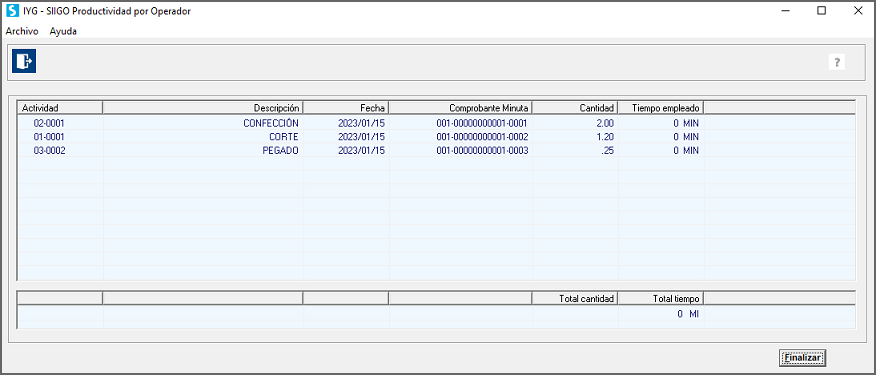Screen dimensions: 876x375
Task: Click the 0 MIN time in CORTE row
Action: point(661,137)
